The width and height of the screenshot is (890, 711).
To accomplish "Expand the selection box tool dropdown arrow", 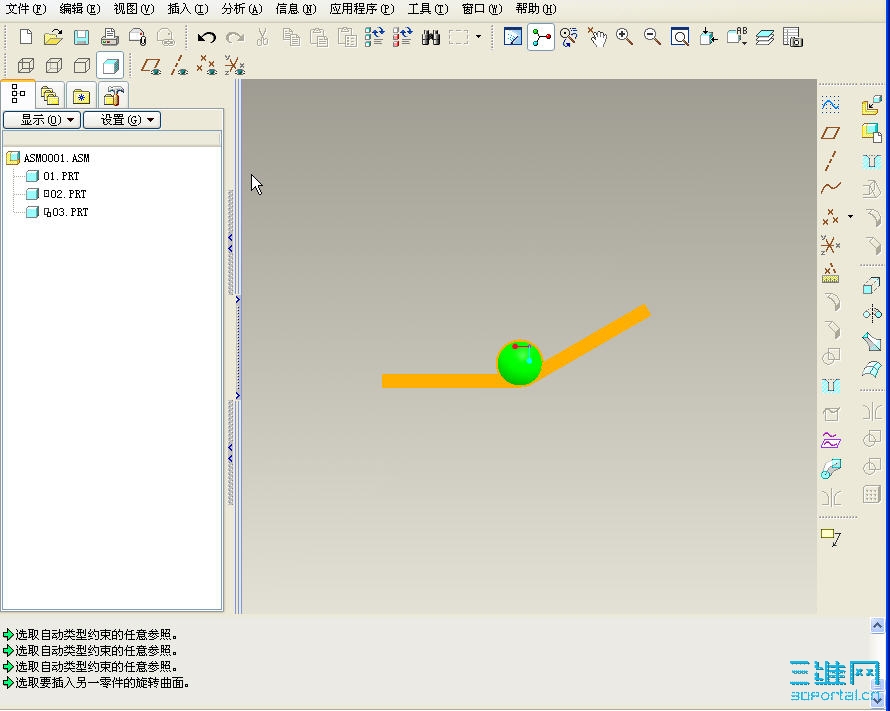I will tap(478, 37).
